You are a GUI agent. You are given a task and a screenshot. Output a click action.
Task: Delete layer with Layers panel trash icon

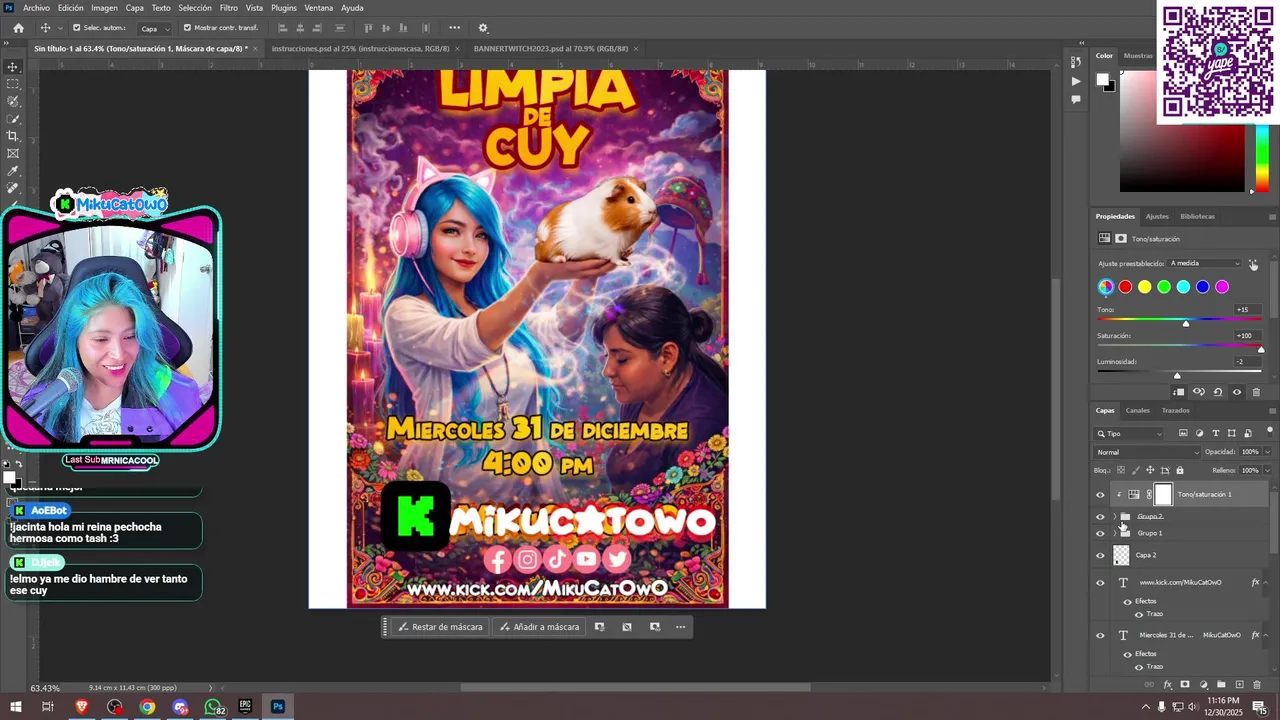(x=1257, y=685)
